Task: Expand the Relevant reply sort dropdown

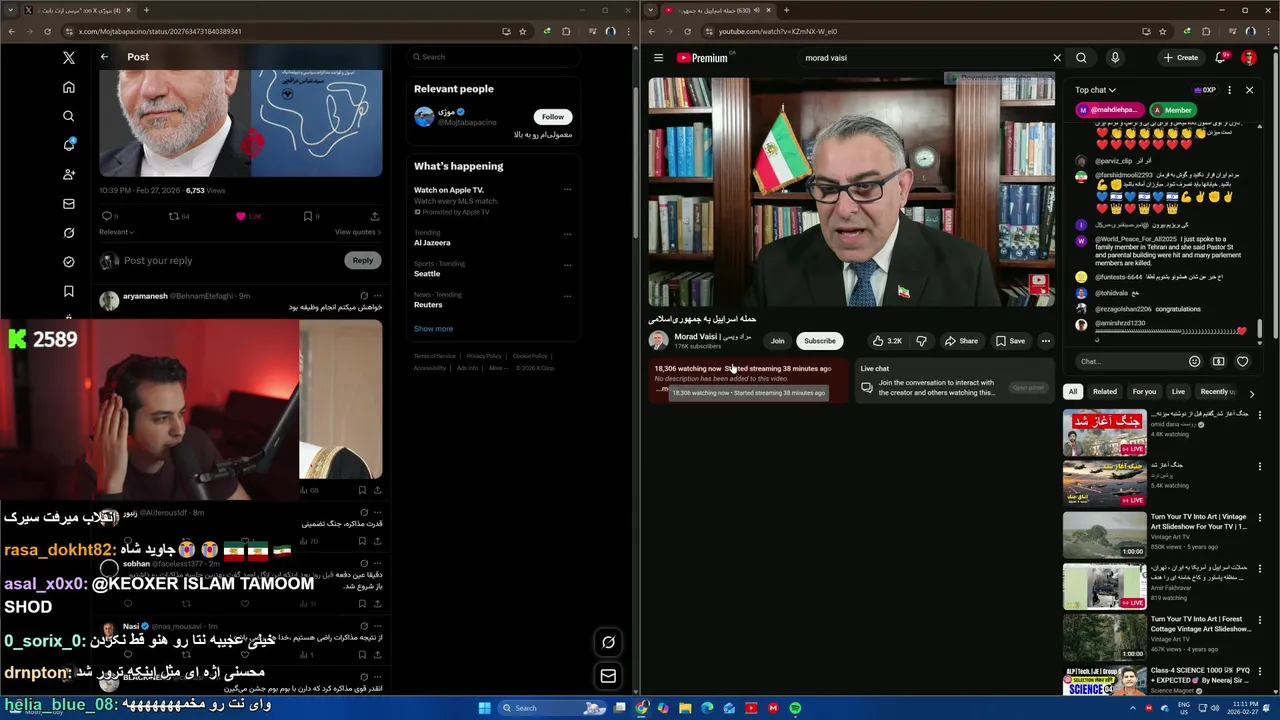Action: (x=116, y=232)
